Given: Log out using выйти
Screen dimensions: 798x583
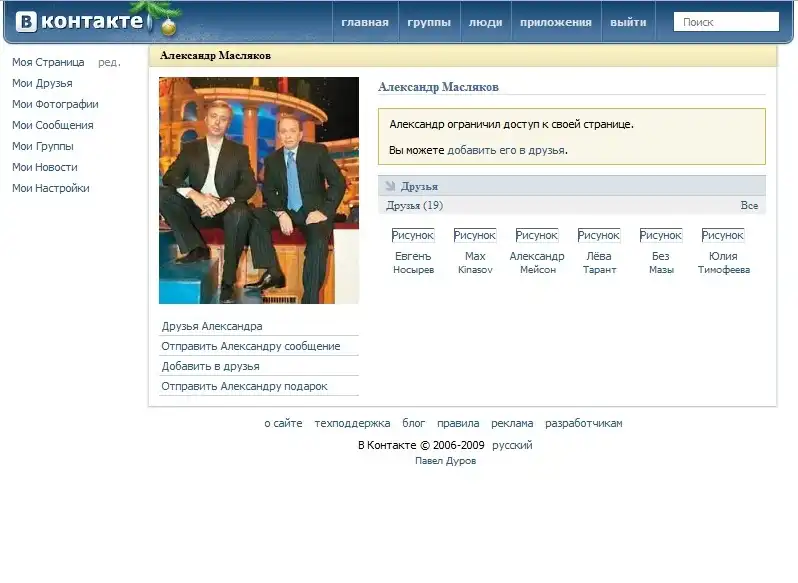Looking at the screenshot, I should (628, 22).
